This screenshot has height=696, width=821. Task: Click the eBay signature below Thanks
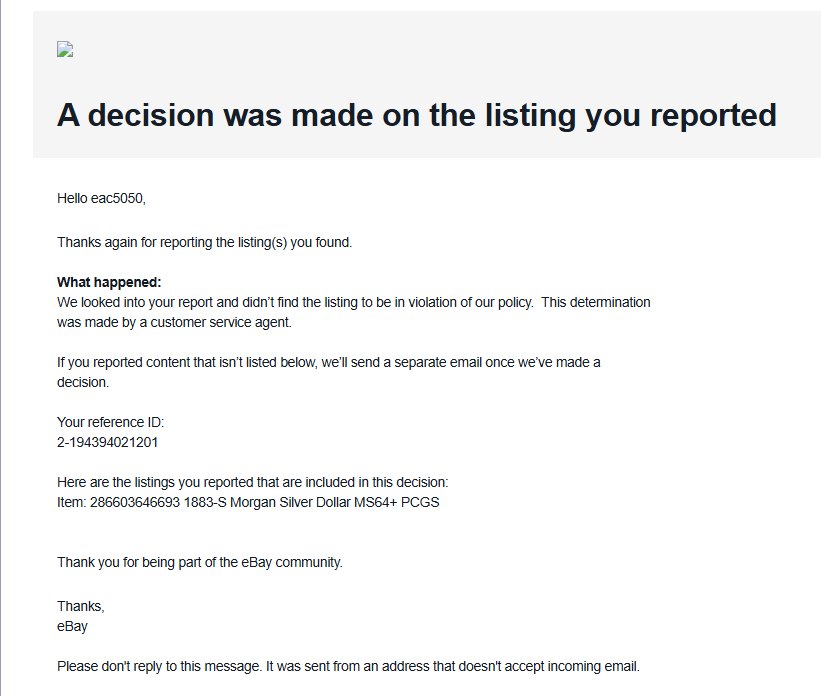pos(73,626)
